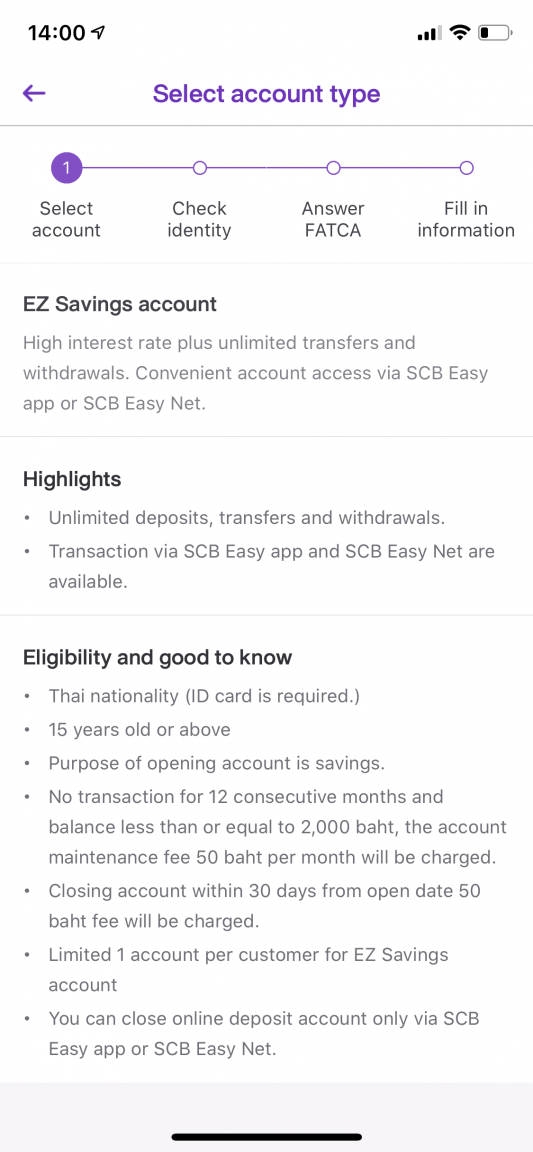The width and height of the screenshot is (533, 1152).
Task: Tap the purple back arrow
Action: pos(34,93)
